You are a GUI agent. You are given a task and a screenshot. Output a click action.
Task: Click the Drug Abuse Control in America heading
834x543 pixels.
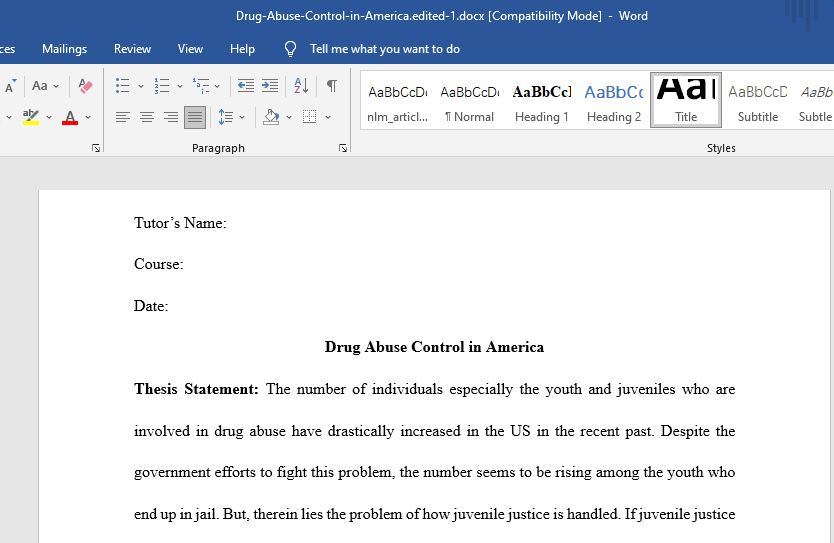coord(434,347)
